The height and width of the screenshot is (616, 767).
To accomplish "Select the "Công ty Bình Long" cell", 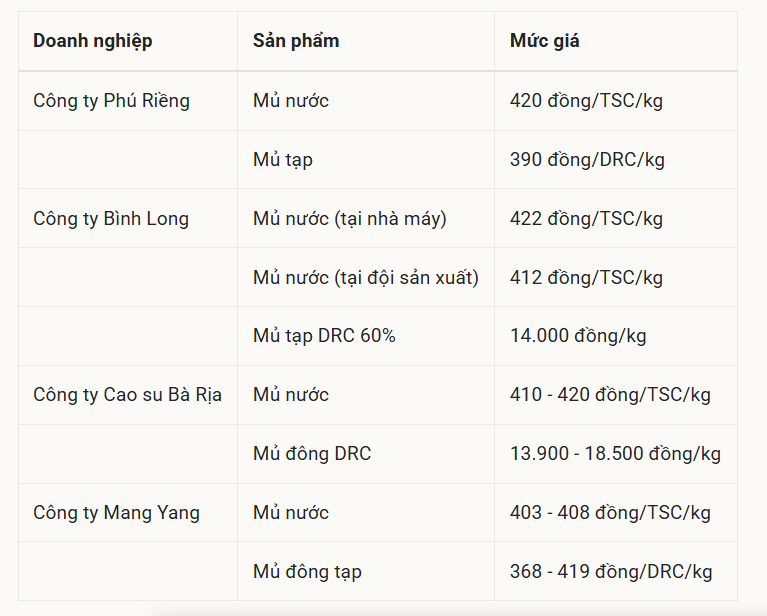I will point(111,219).
